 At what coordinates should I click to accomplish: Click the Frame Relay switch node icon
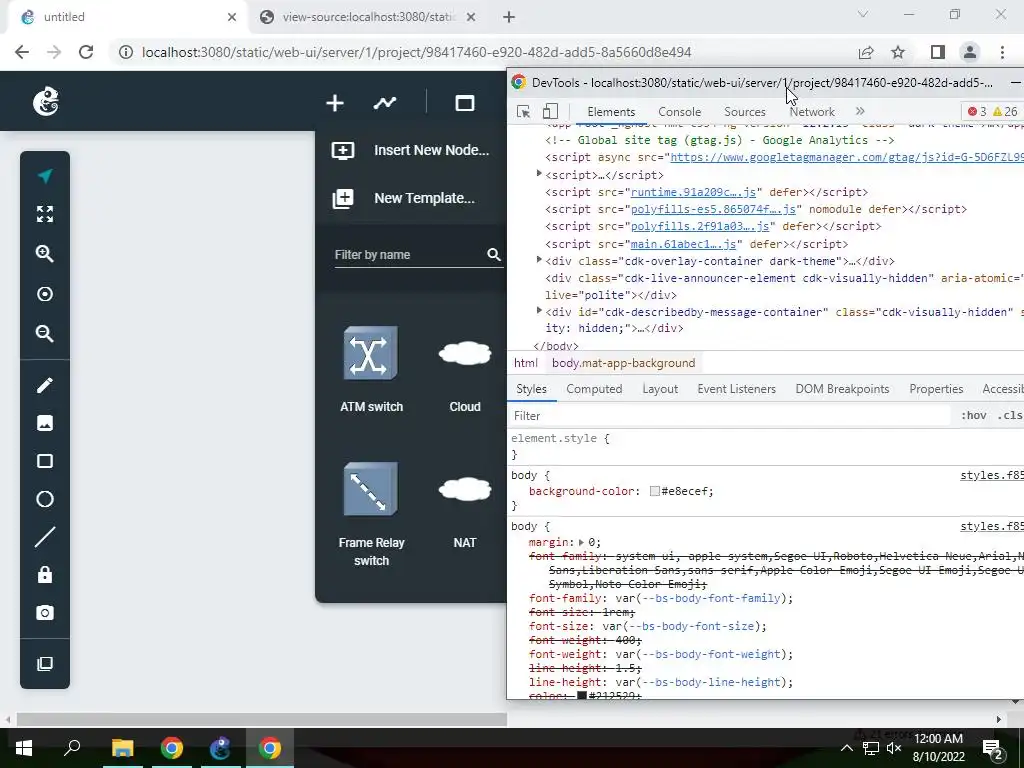[x=370, y=489]
